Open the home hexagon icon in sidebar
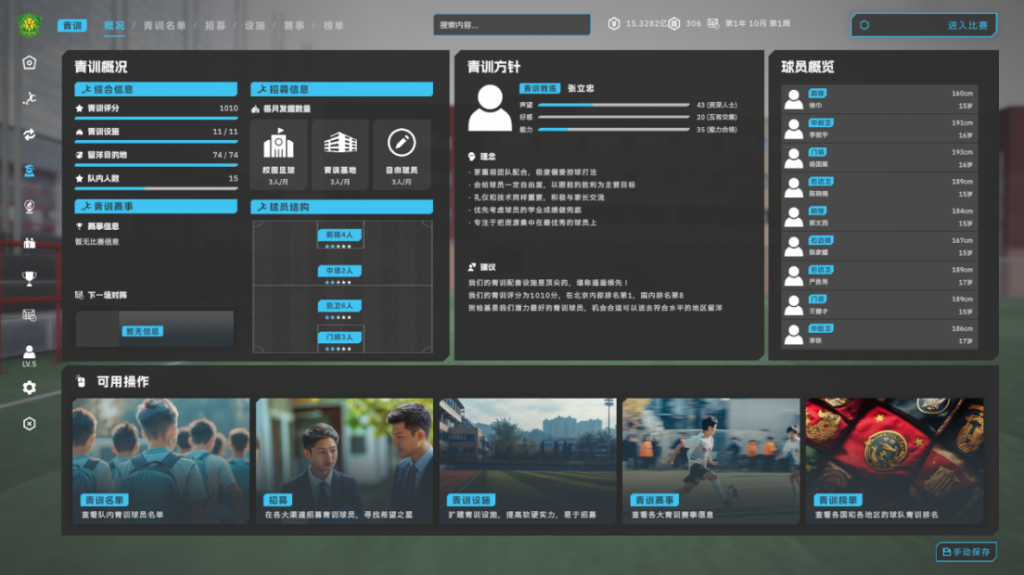Screen dimensions: 1024x575 click(x=29, y=62)
